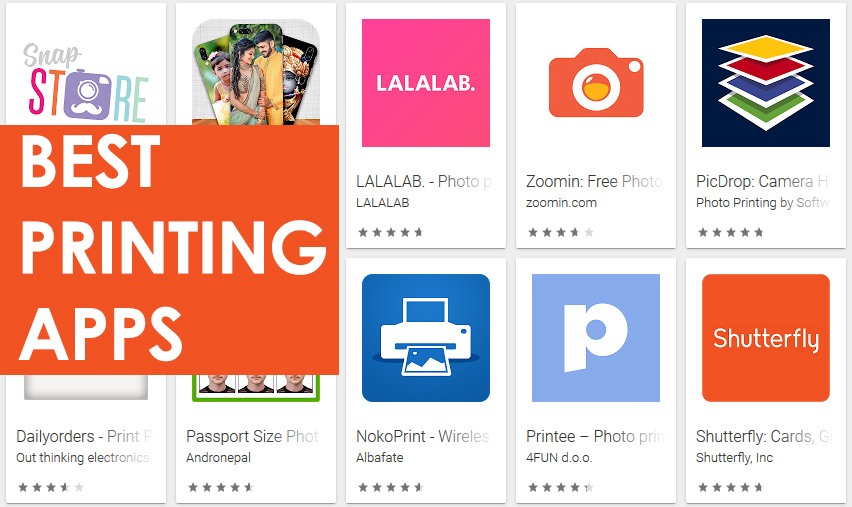Open the LALALAB. - Photo title link
Viewport: 852px width, 507px height.
[424, 181]
